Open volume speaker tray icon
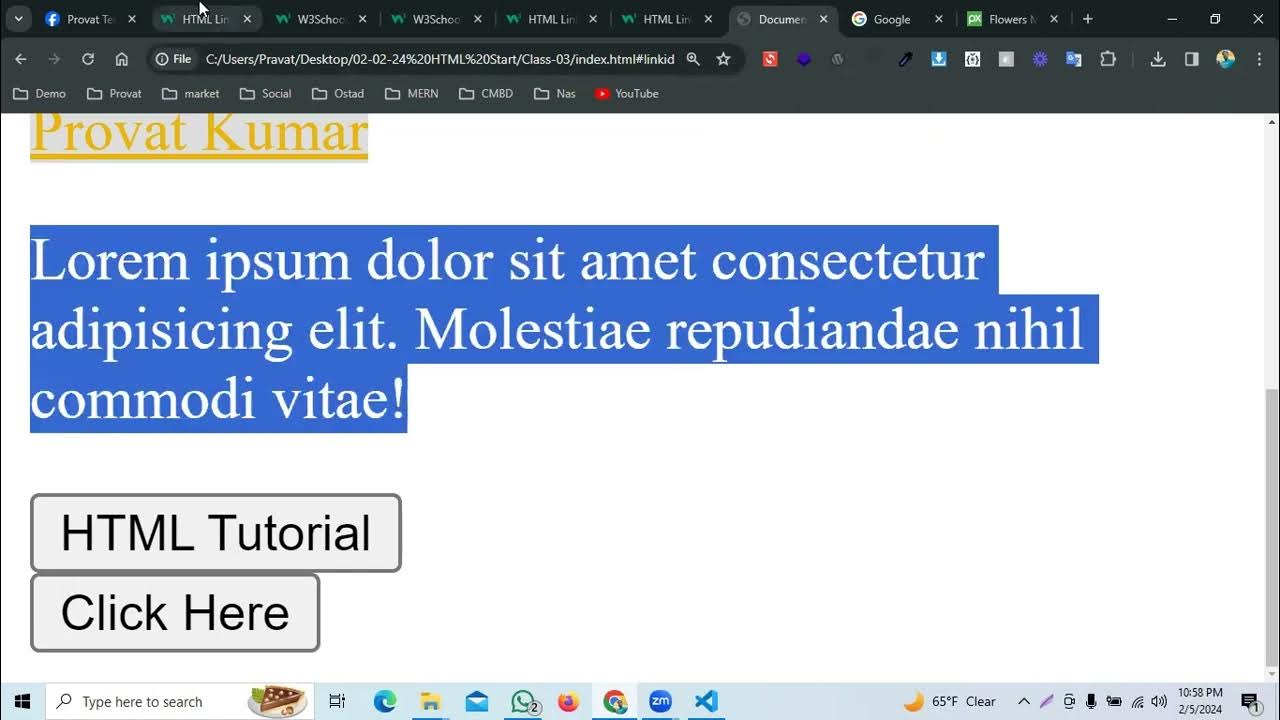Screen dimensions: 1280x720 (1159, 701)
